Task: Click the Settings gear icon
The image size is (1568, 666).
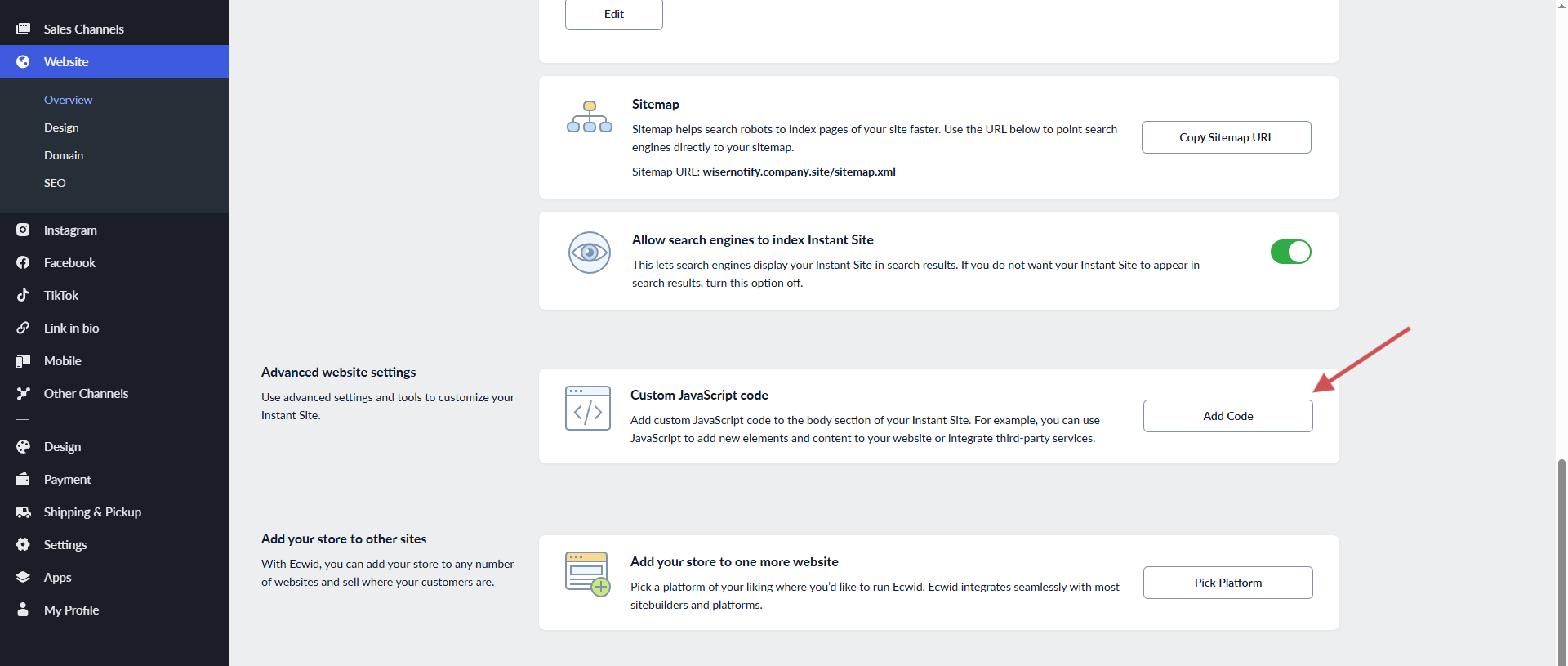Action: [x=23, y=544]
